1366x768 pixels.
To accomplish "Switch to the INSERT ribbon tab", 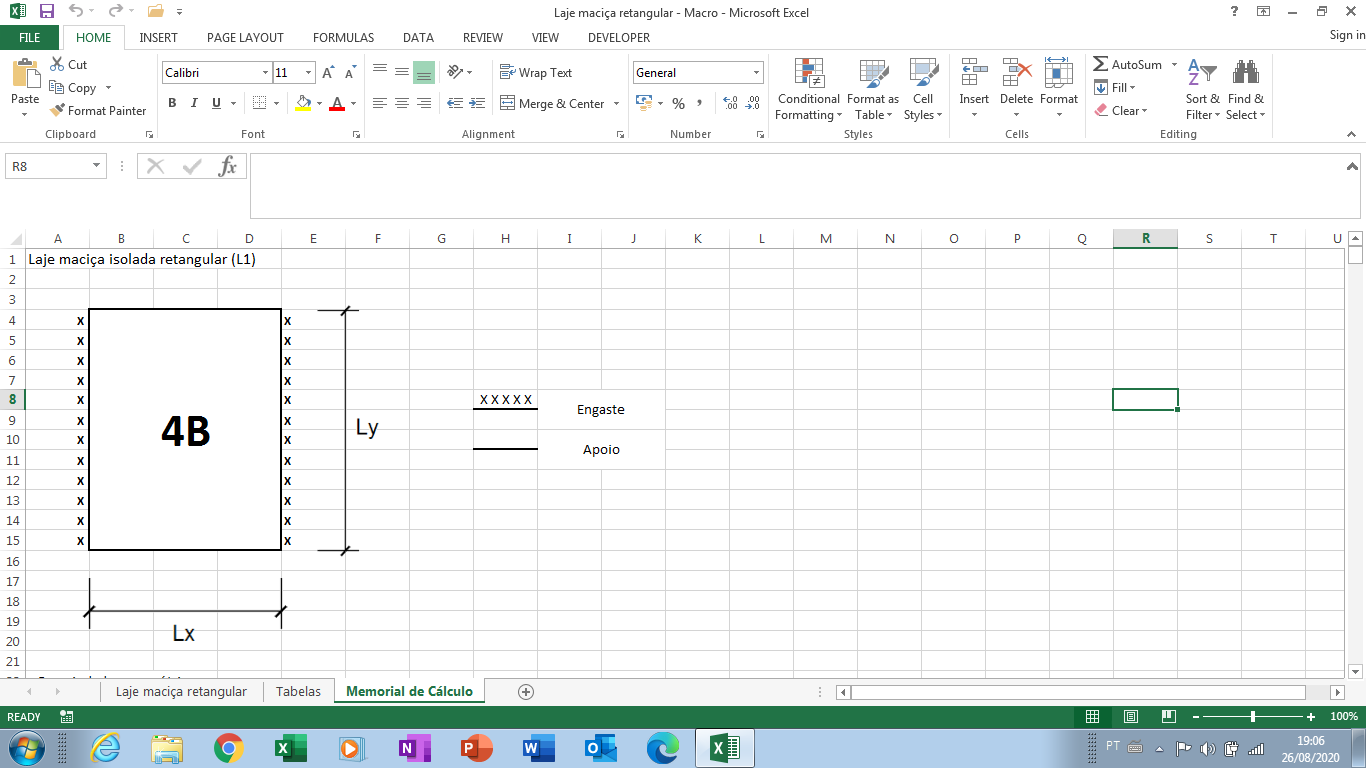I will tap(158, 37).
